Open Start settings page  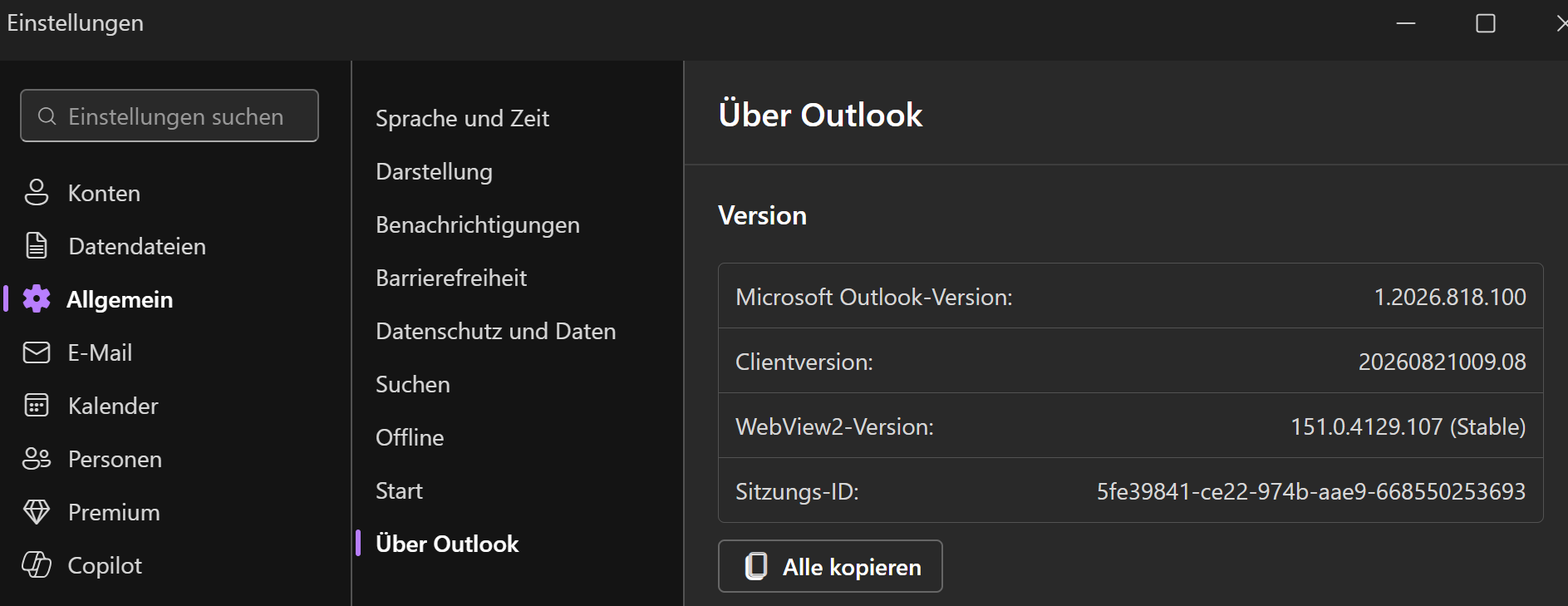coord(399,490)
